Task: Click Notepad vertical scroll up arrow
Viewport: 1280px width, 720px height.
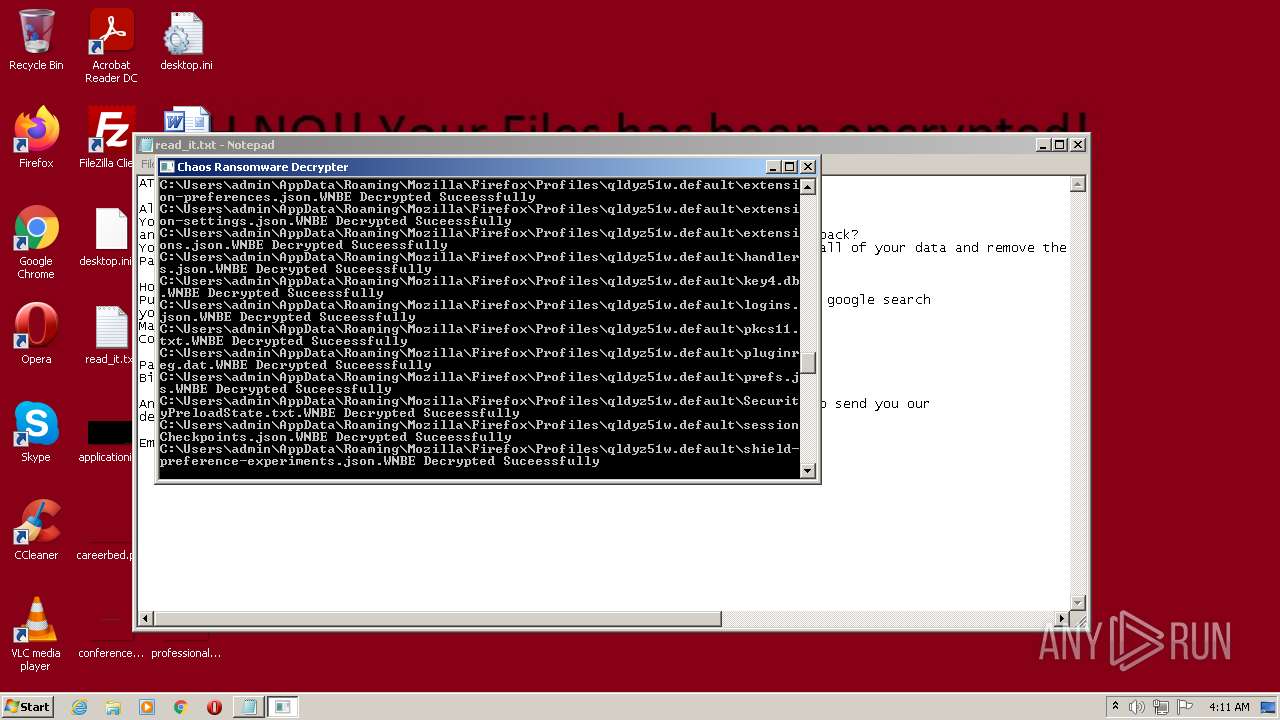Action: click(x=1077, y=184)
